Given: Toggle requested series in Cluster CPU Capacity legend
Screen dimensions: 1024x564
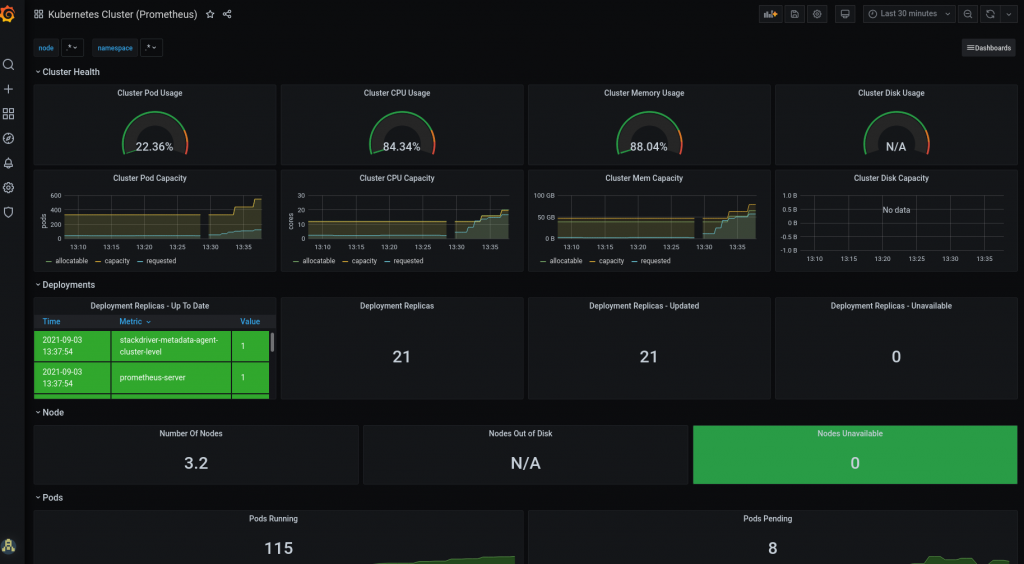Looking at the screenshot, I should coord(407,261).
